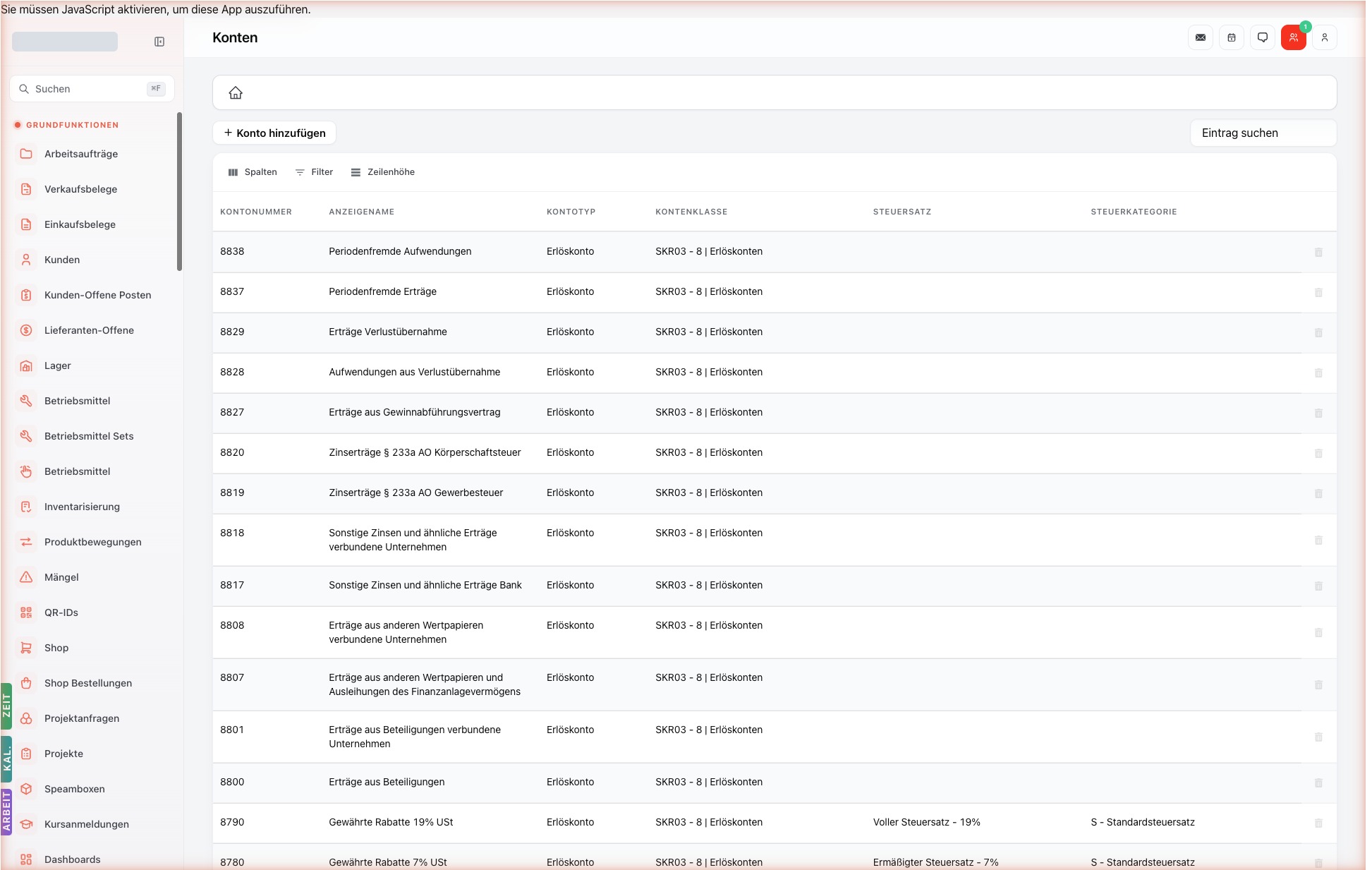Delete account 8829 with trash icon

[1318, 332]
